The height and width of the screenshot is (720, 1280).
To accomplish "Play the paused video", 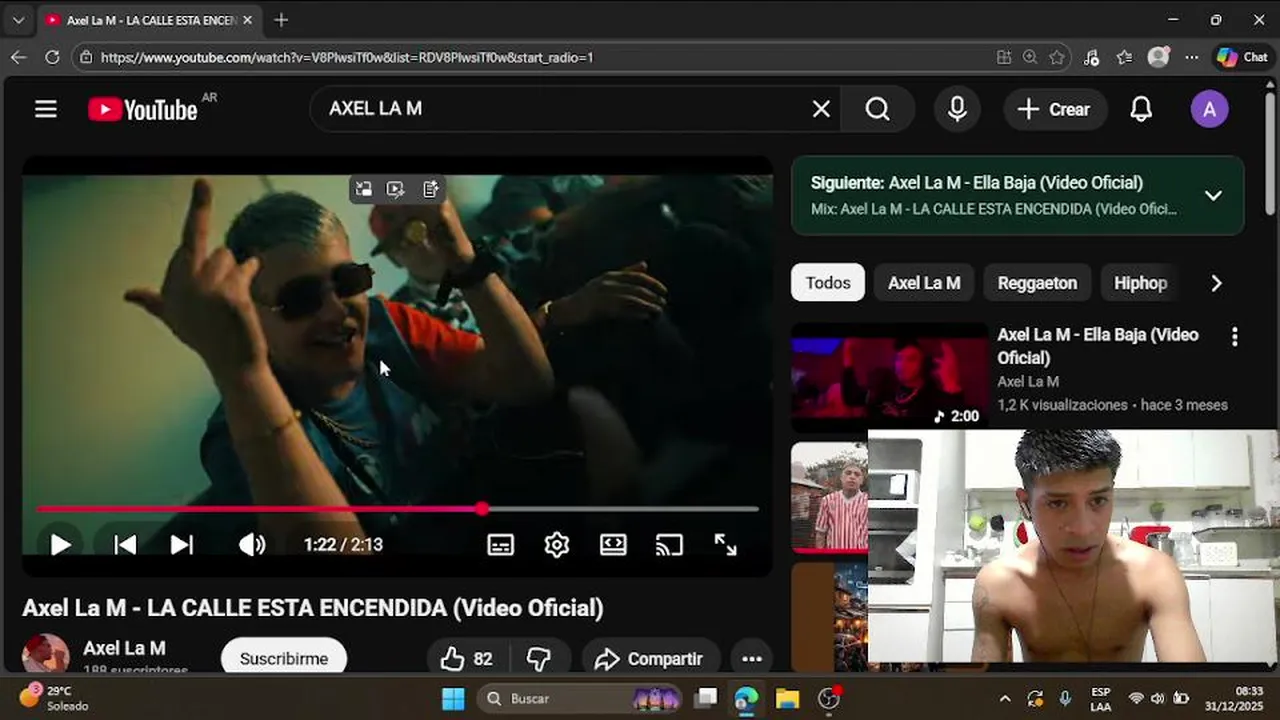I will (x=60, y=545).
